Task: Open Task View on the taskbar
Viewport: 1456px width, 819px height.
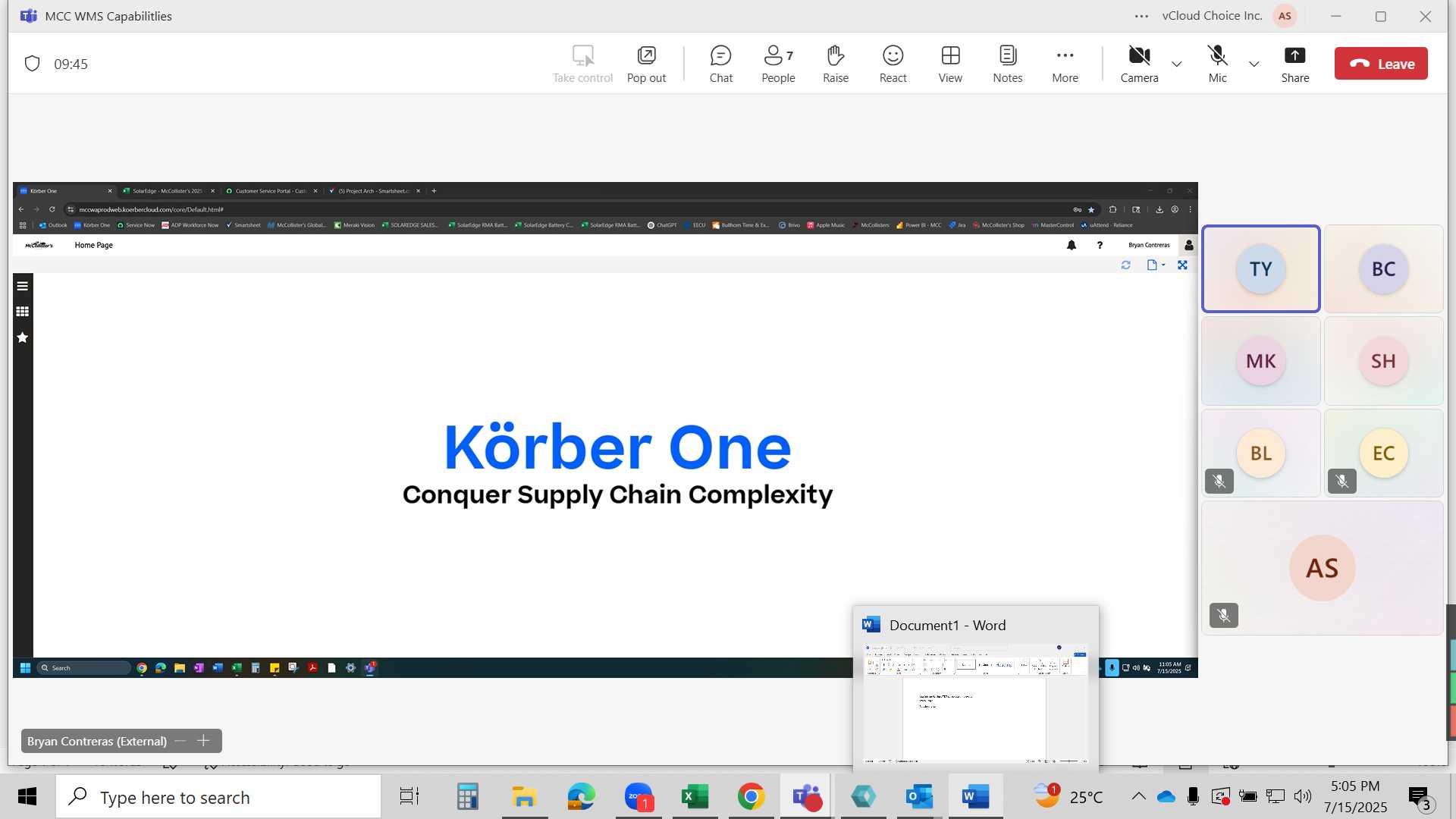Action: tap(409, 796)
